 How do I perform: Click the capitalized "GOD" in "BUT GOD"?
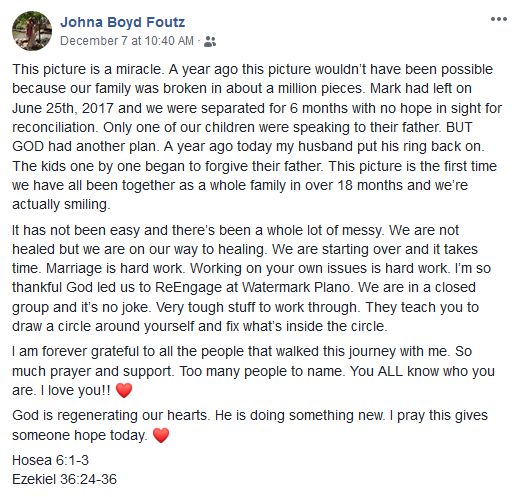click(x=28, y=147)
